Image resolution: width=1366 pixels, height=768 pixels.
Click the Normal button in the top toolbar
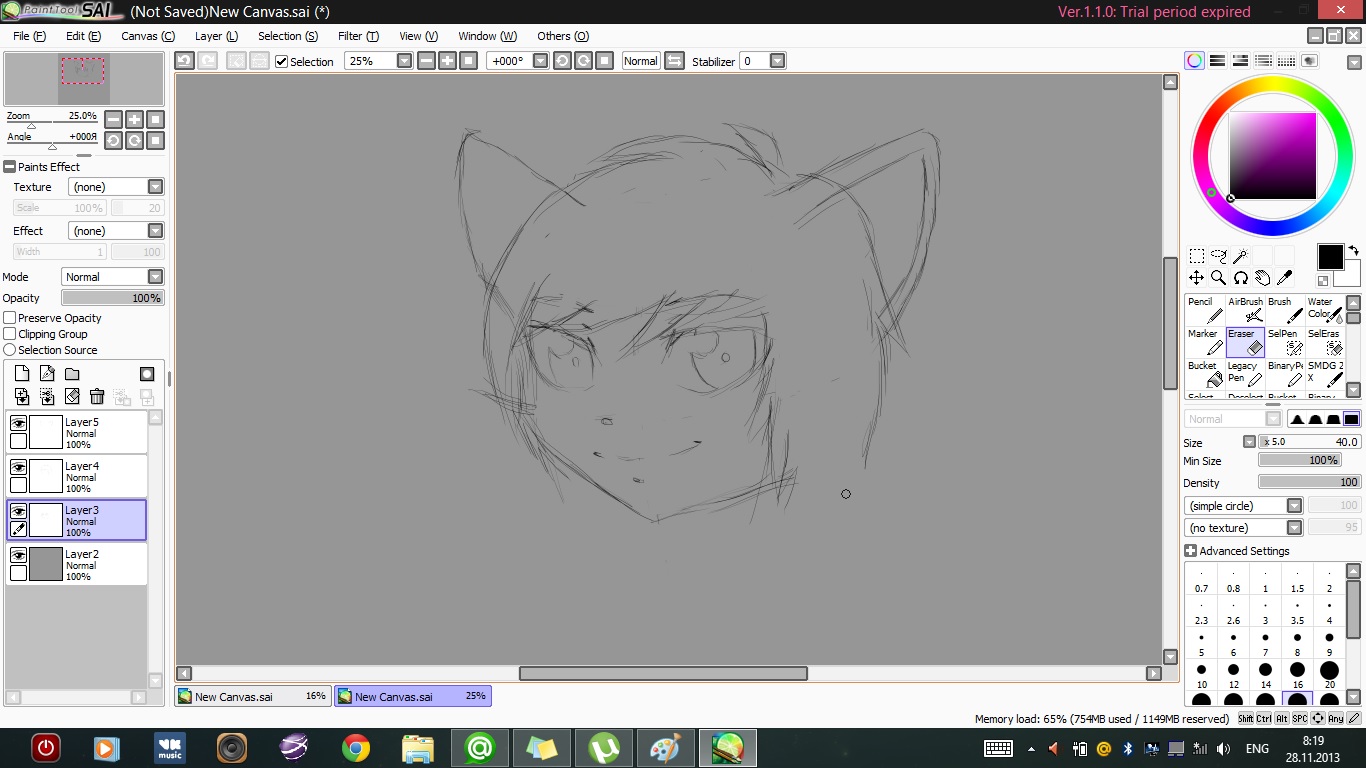click(640, 61)
